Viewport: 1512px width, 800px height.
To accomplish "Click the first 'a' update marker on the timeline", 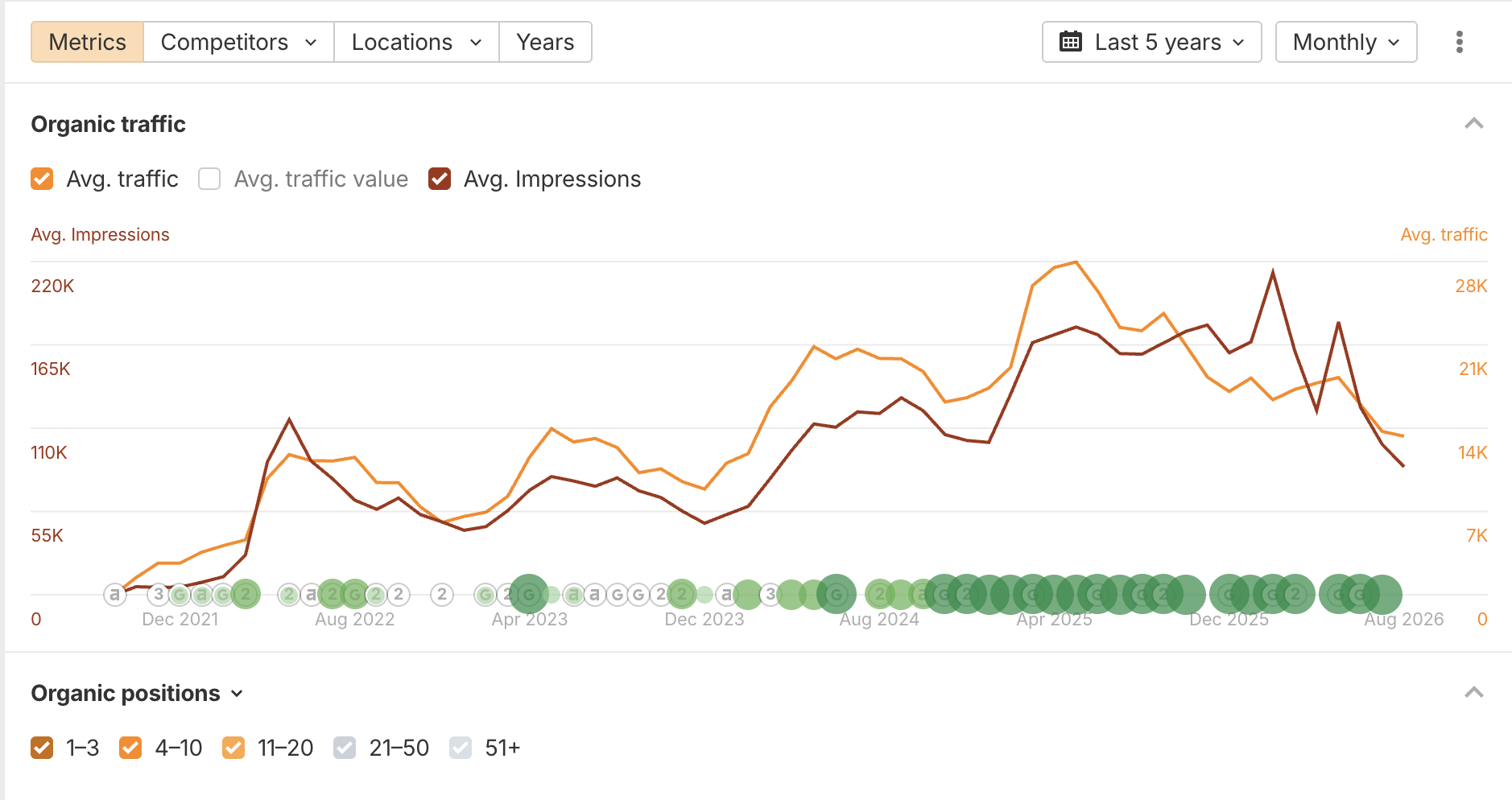I will pos(115,595).
